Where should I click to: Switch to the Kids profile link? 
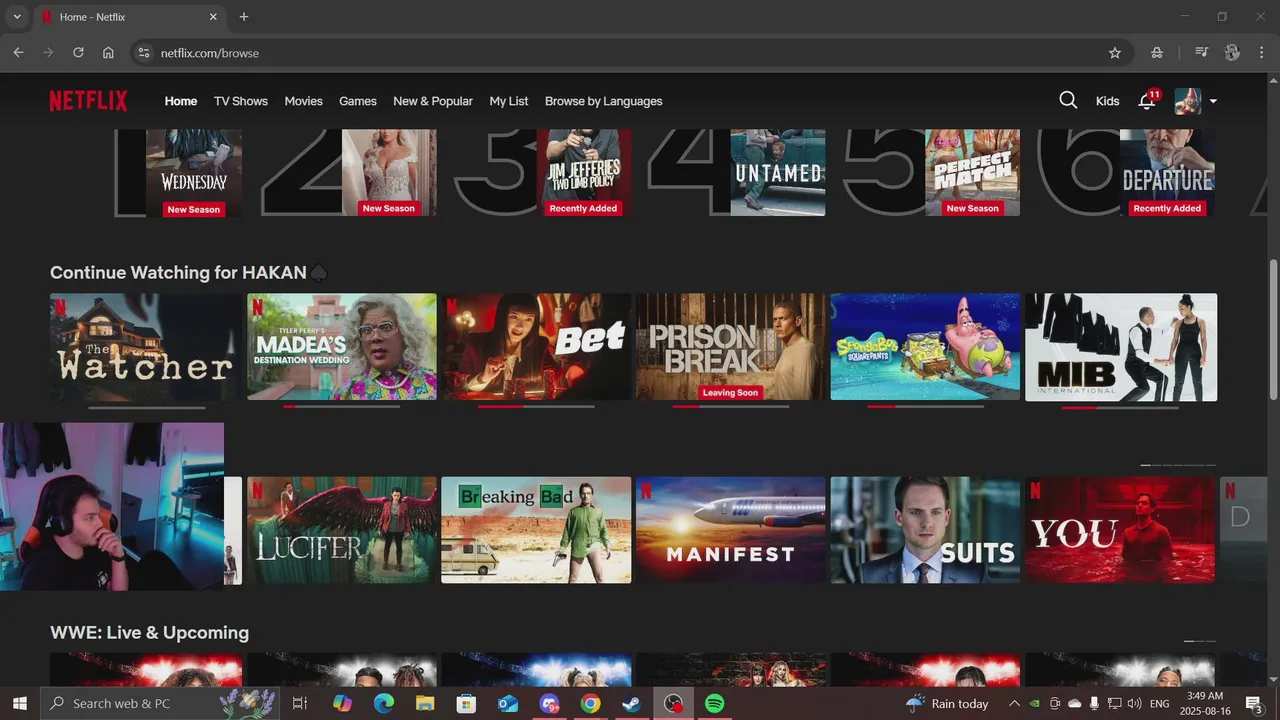pos(1107,101)
